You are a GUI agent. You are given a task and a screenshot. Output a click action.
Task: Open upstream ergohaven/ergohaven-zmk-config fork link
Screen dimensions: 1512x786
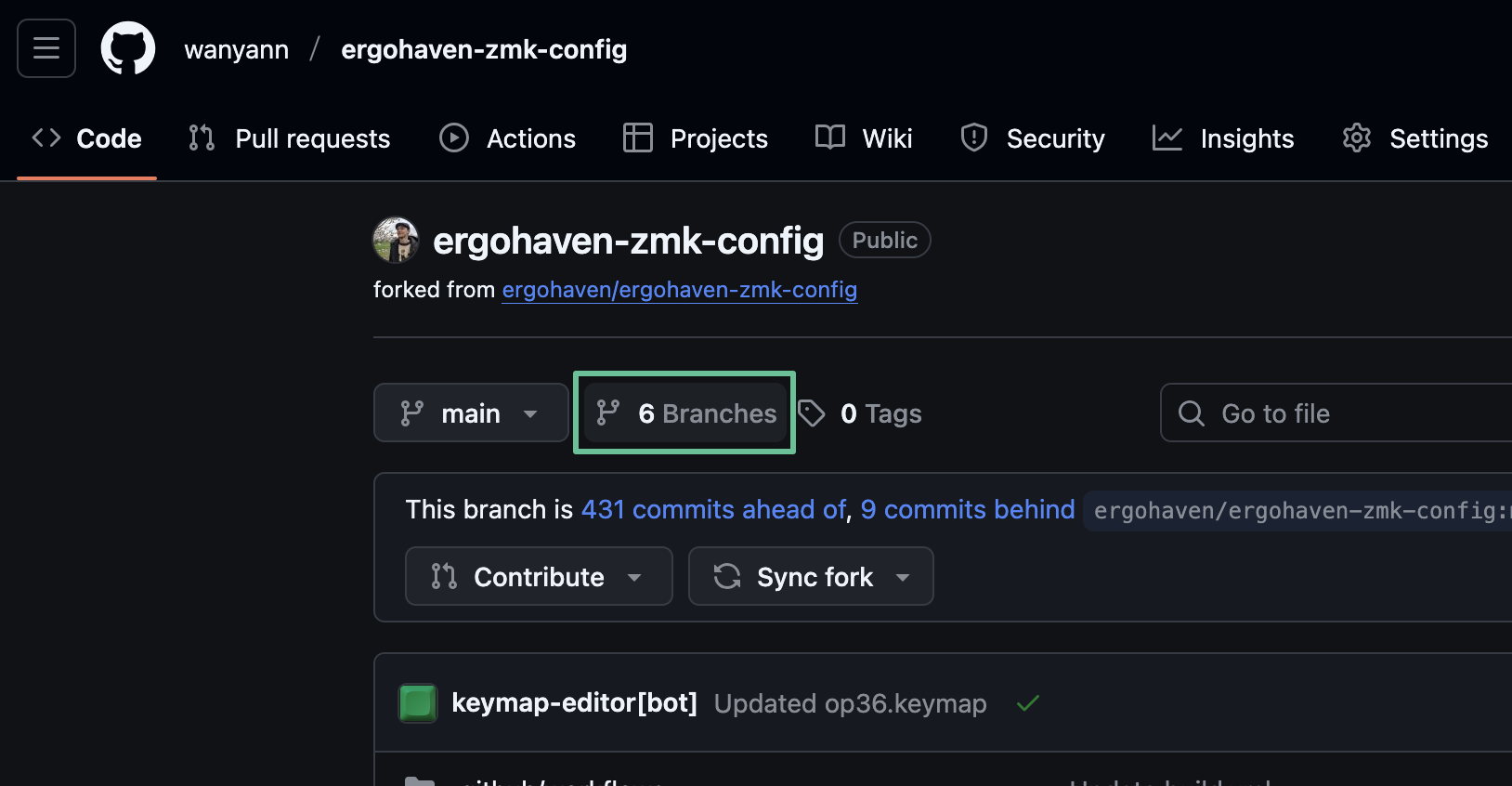[679, 290]
